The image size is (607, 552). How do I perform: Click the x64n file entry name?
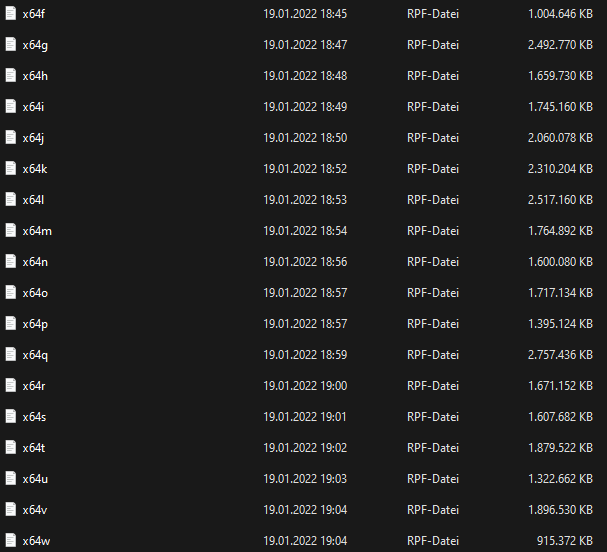click(x=35, y=262)
